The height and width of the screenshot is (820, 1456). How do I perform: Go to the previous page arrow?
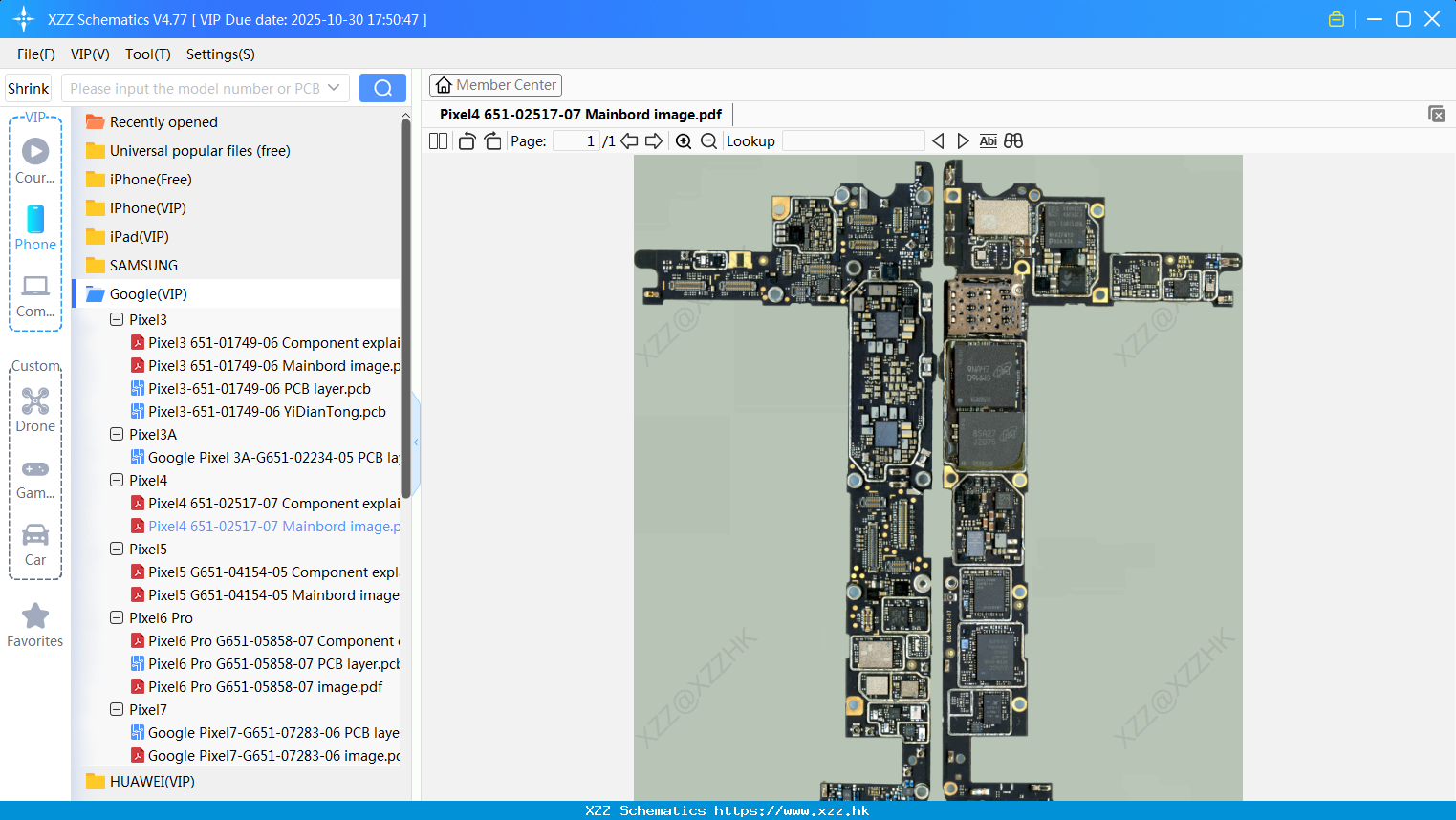tap(629, 140)
